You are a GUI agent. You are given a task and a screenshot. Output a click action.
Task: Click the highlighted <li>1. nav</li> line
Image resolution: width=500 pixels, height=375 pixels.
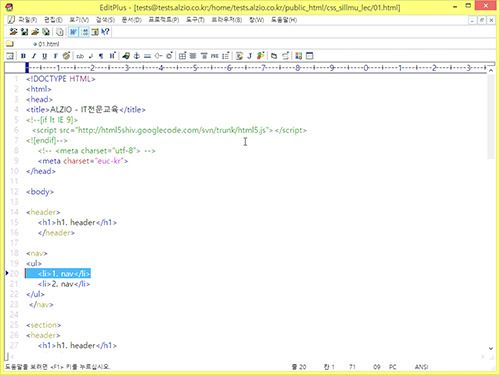(58, 274)
